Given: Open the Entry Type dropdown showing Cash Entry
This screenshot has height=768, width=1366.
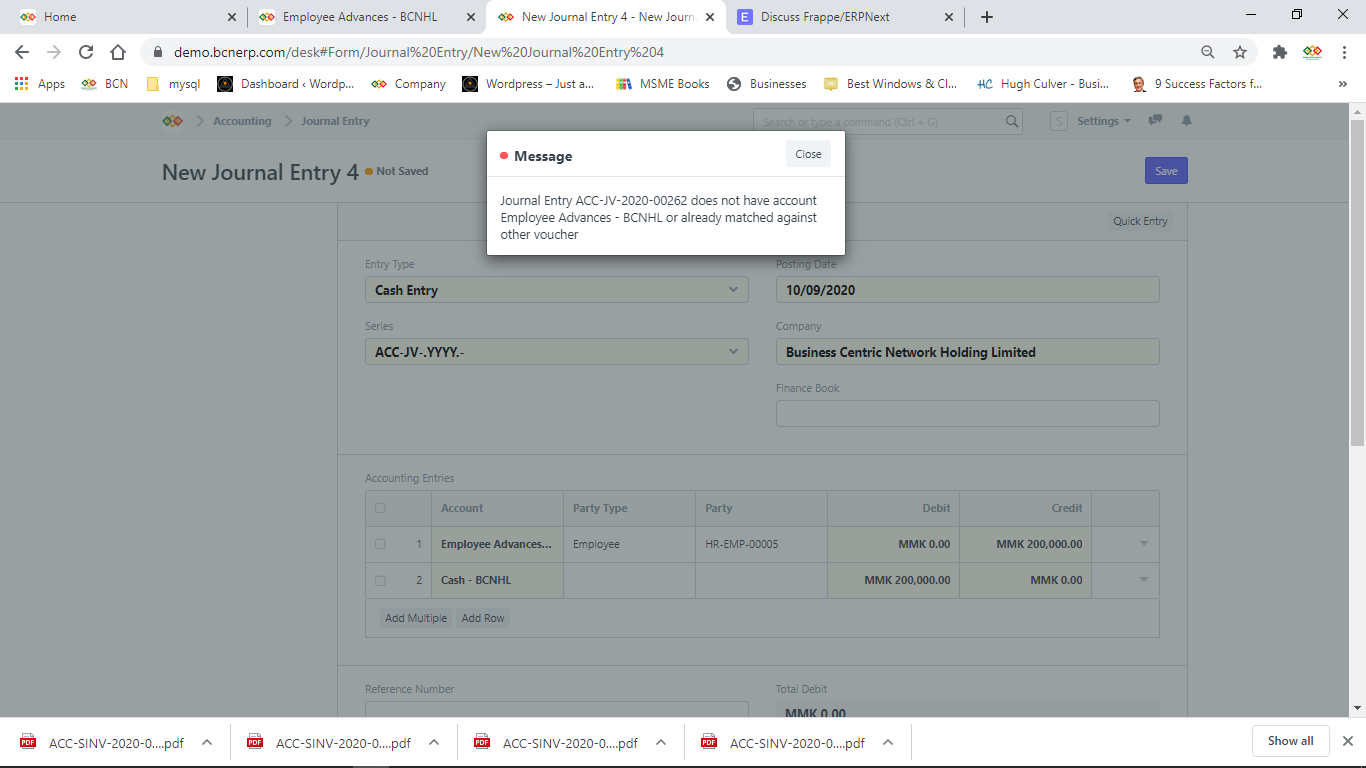Looking at the screenshot, I should click(x=556, y=290).
